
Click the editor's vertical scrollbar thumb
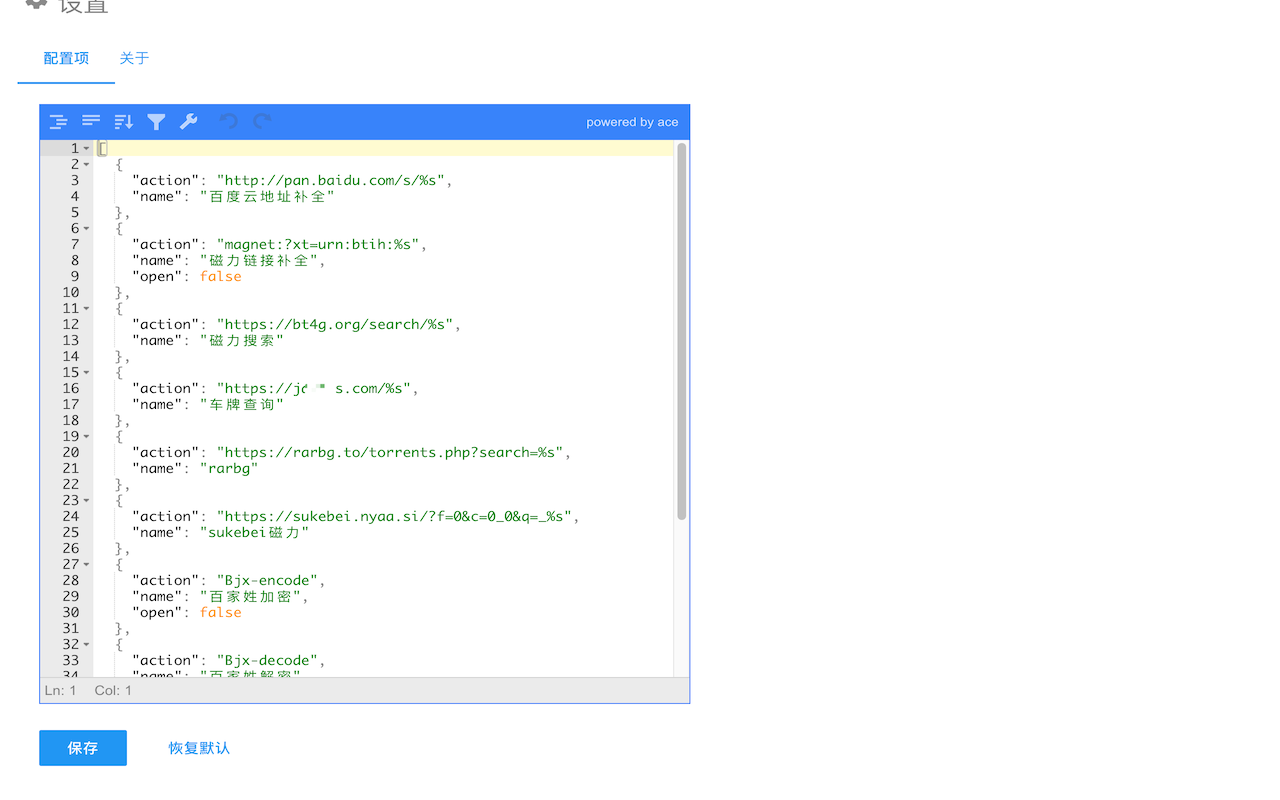(682, 331)
